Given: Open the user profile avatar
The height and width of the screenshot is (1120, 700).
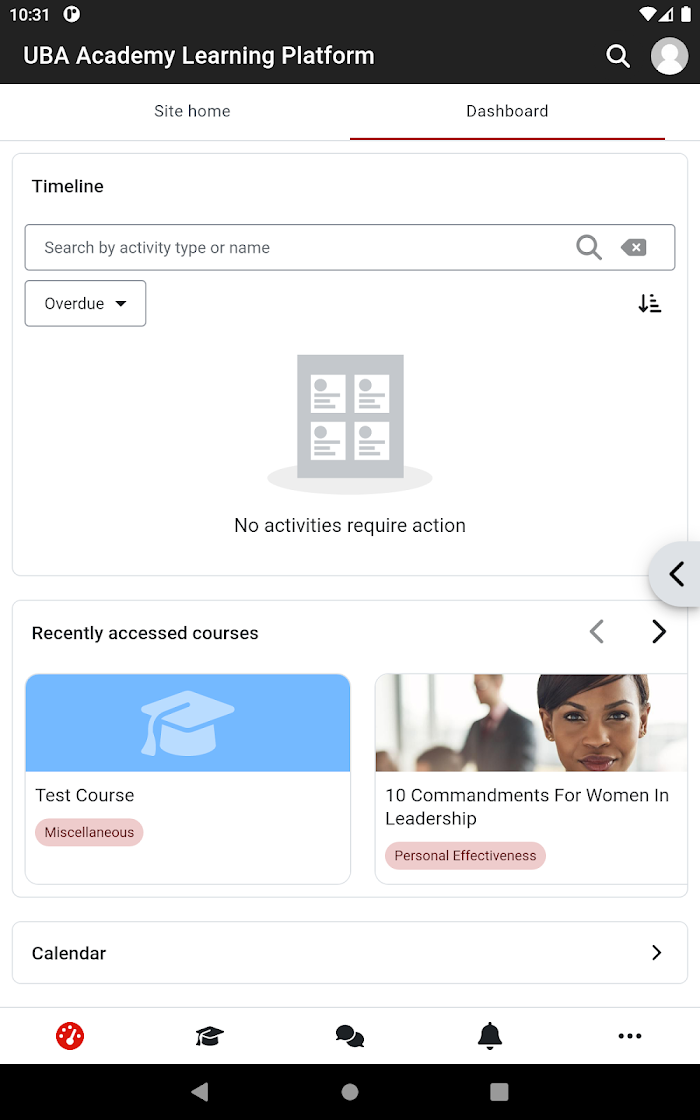Looking at the screenshot, I should click(669, 56).
